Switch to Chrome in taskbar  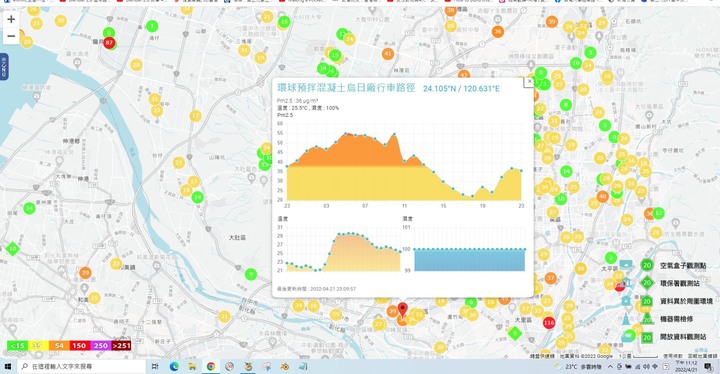pyautogui.click(x=211, y=367)
